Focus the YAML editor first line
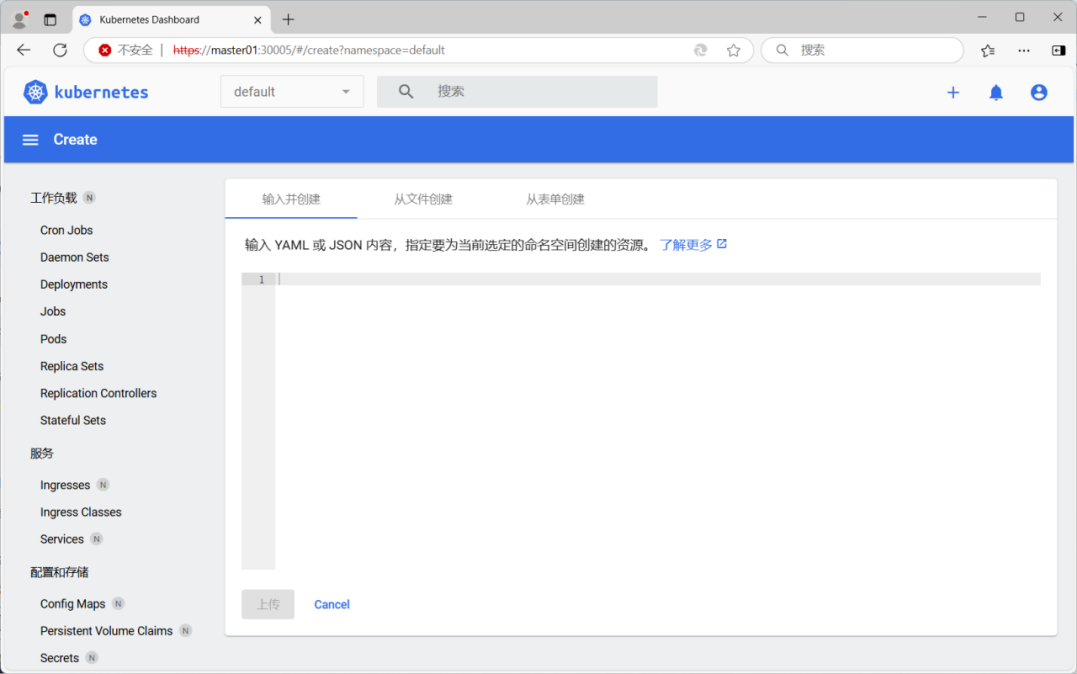The width and height of the screenshot is (1077, 674). pos(658,279)
